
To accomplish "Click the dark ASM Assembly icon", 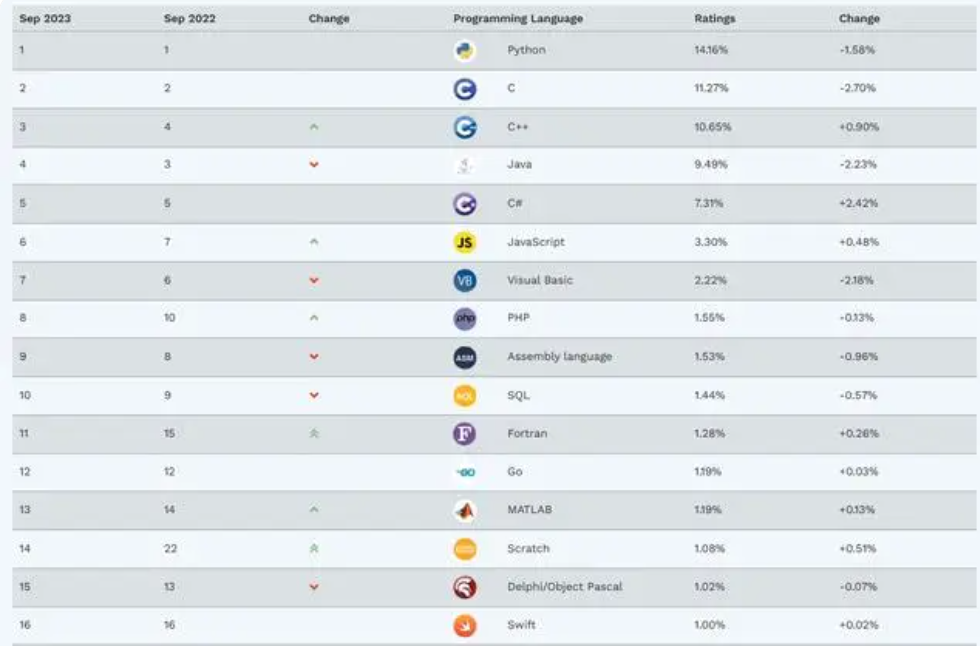I will click(x=464, y=357).
